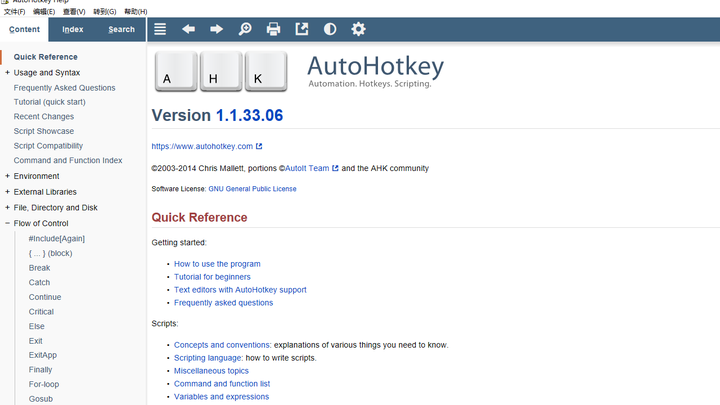Open the Catch topic

coord(39,282)
